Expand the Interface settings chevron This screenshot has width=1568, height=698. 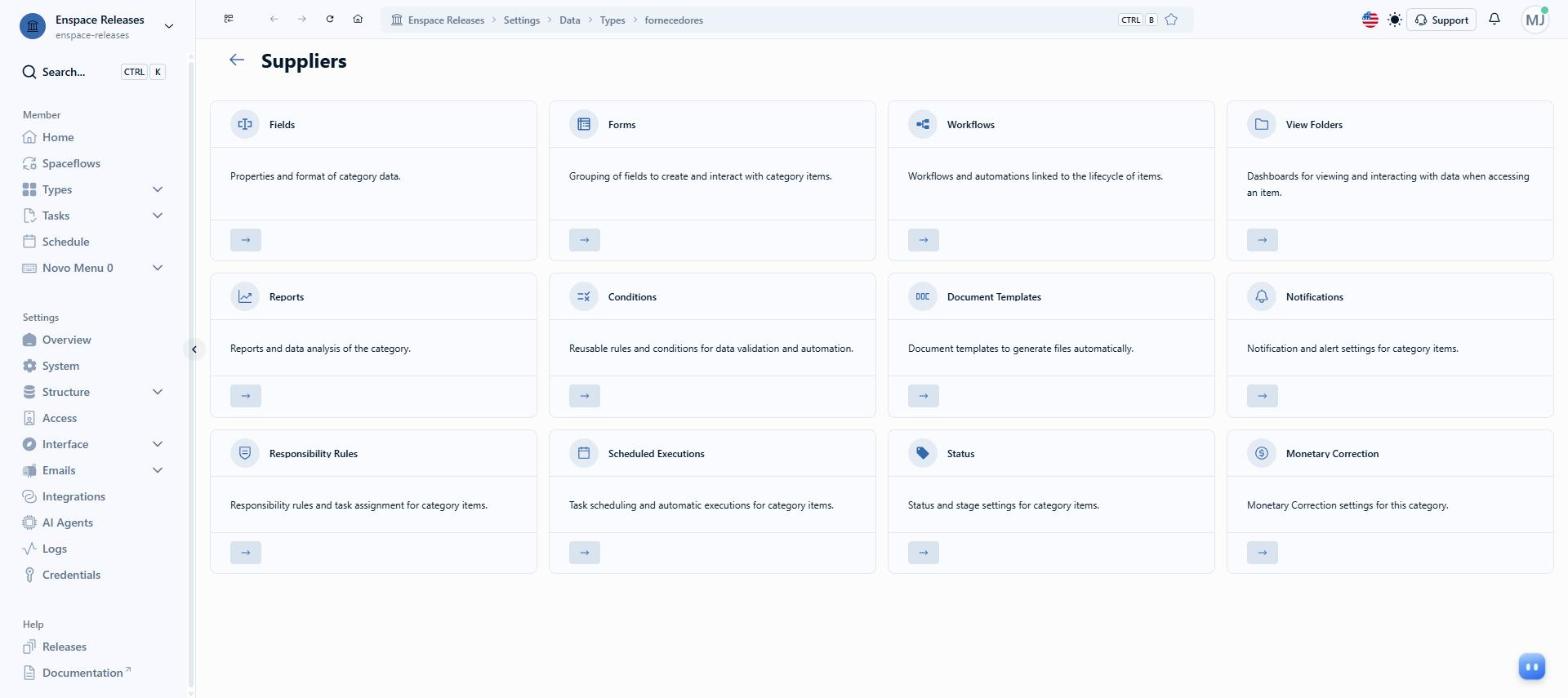[157, 443]
